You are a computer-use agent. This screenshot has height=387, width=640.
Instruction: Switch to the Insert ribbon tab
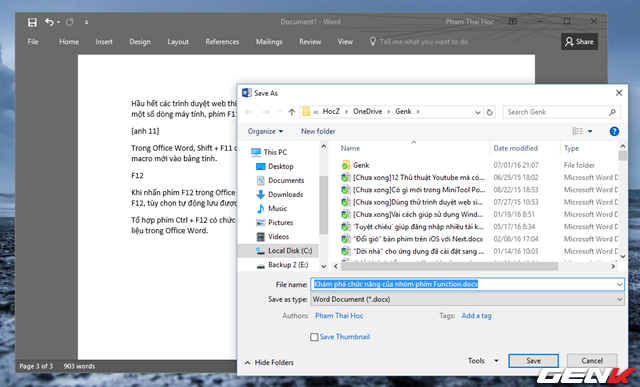[104, 42]
